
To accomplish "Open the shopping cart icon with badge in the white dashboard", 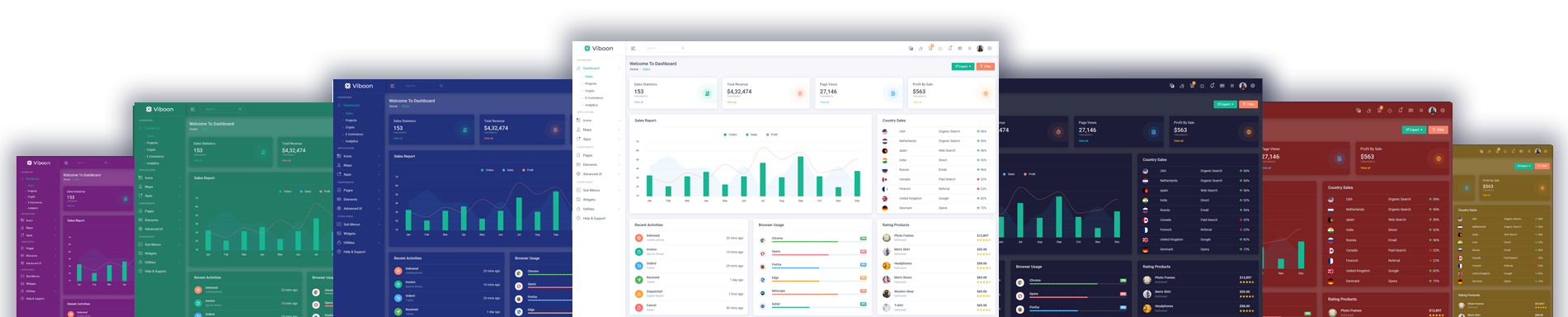I will pos(930,48).
